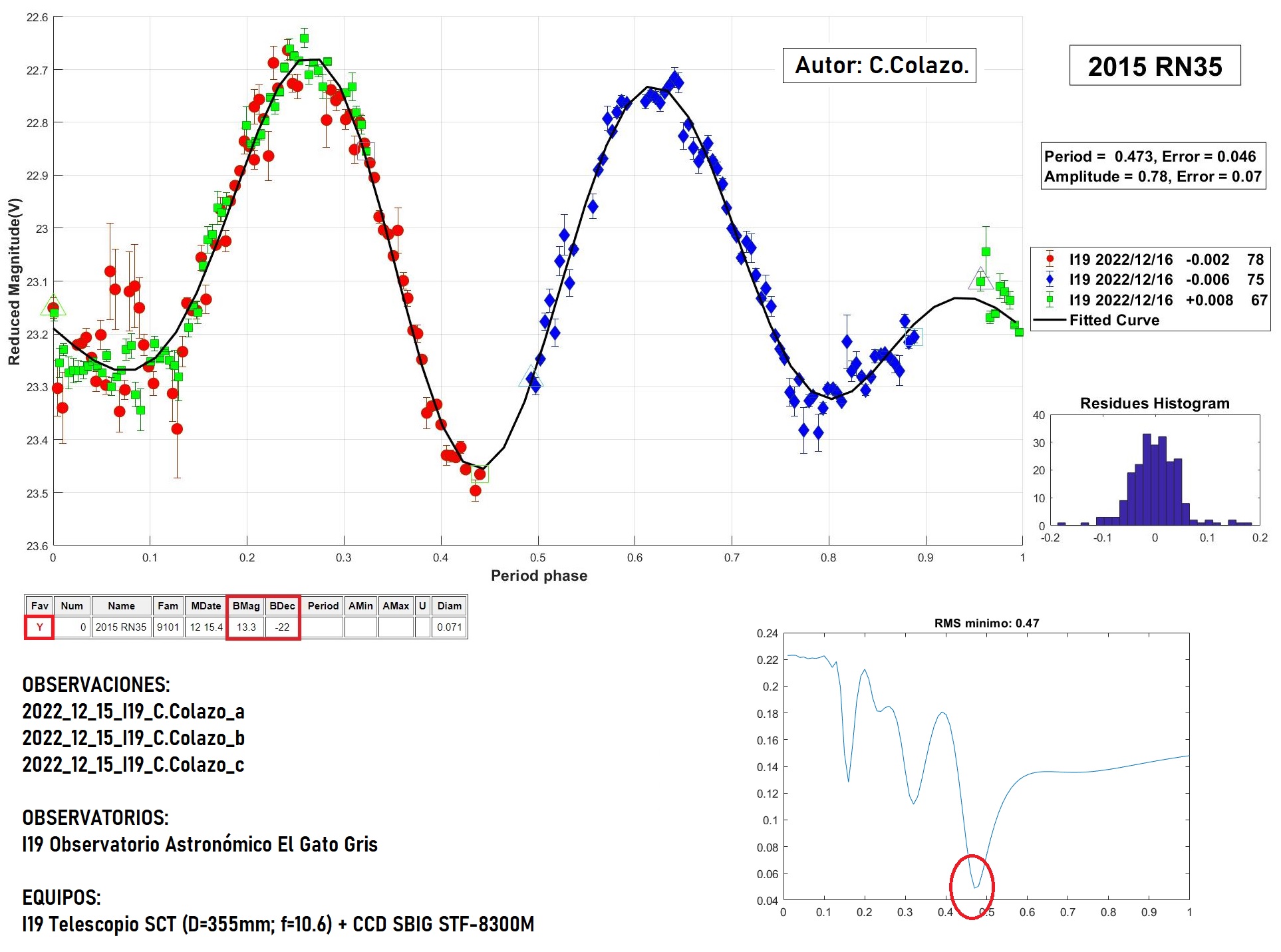The height and width of the screenshot is (952, 1281).
Task: Click the RMS minimo: 0.47 title
Action: [x=986, y=623]
